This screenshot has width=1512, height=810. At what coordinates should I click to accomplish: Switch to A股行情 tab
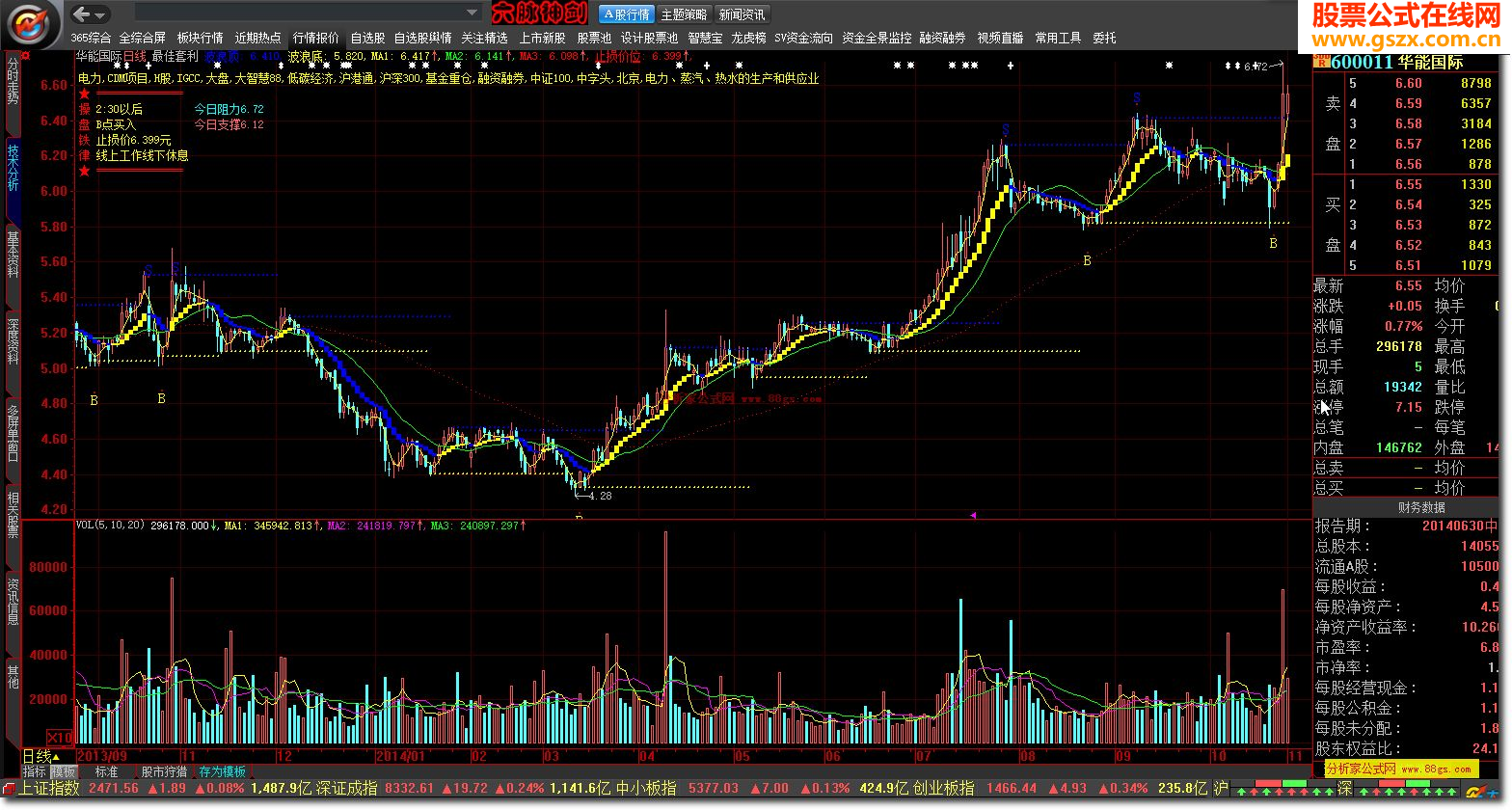coord(626,14)
